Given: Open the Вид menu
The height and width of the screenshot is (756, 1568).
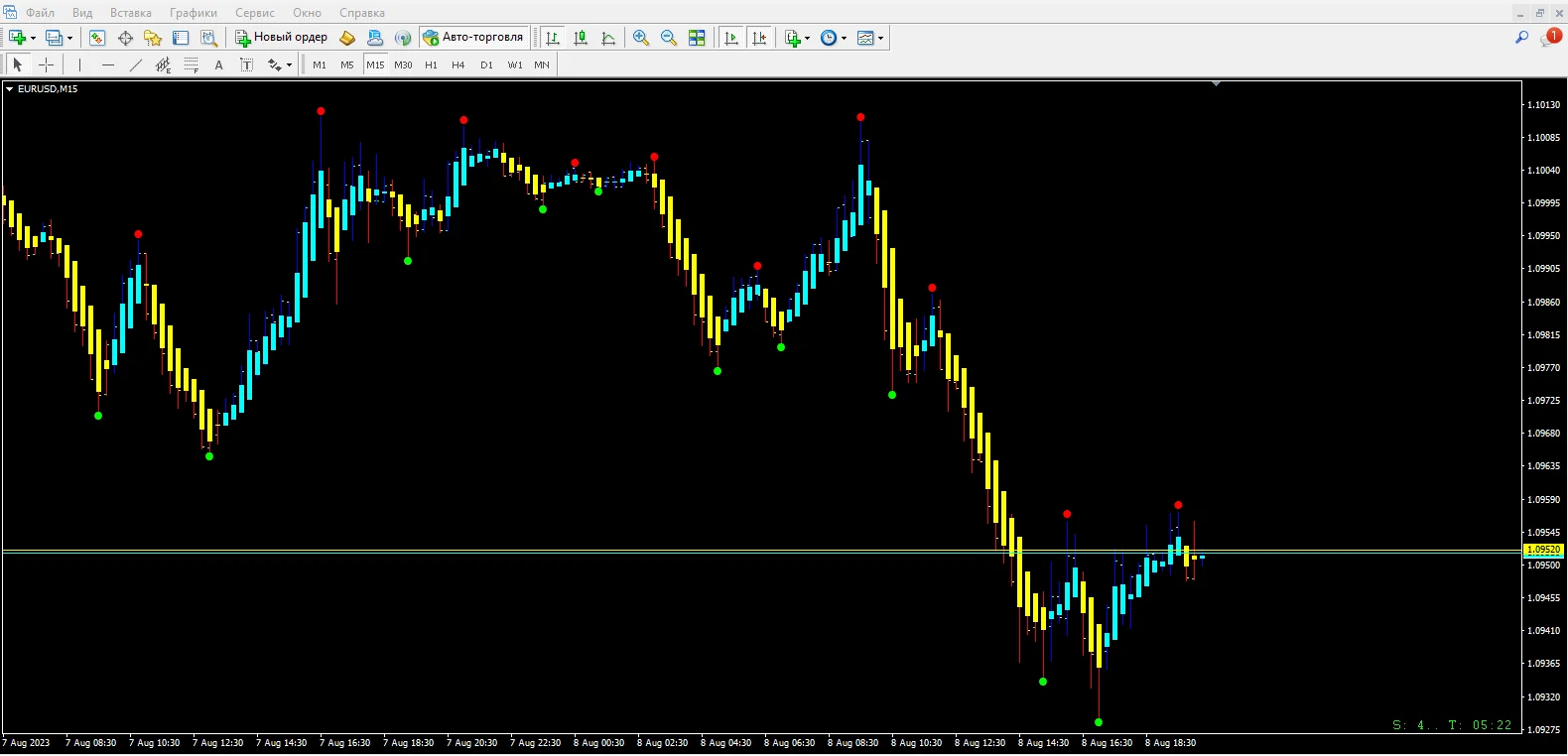Looking at the screenshot, I should point(82,13).
